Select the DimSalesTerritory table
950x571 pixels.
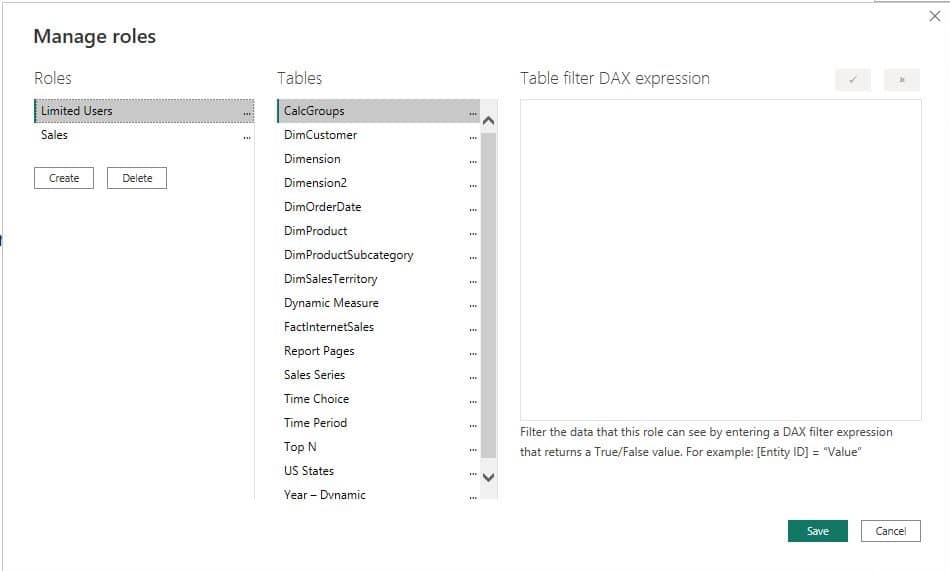378,279
